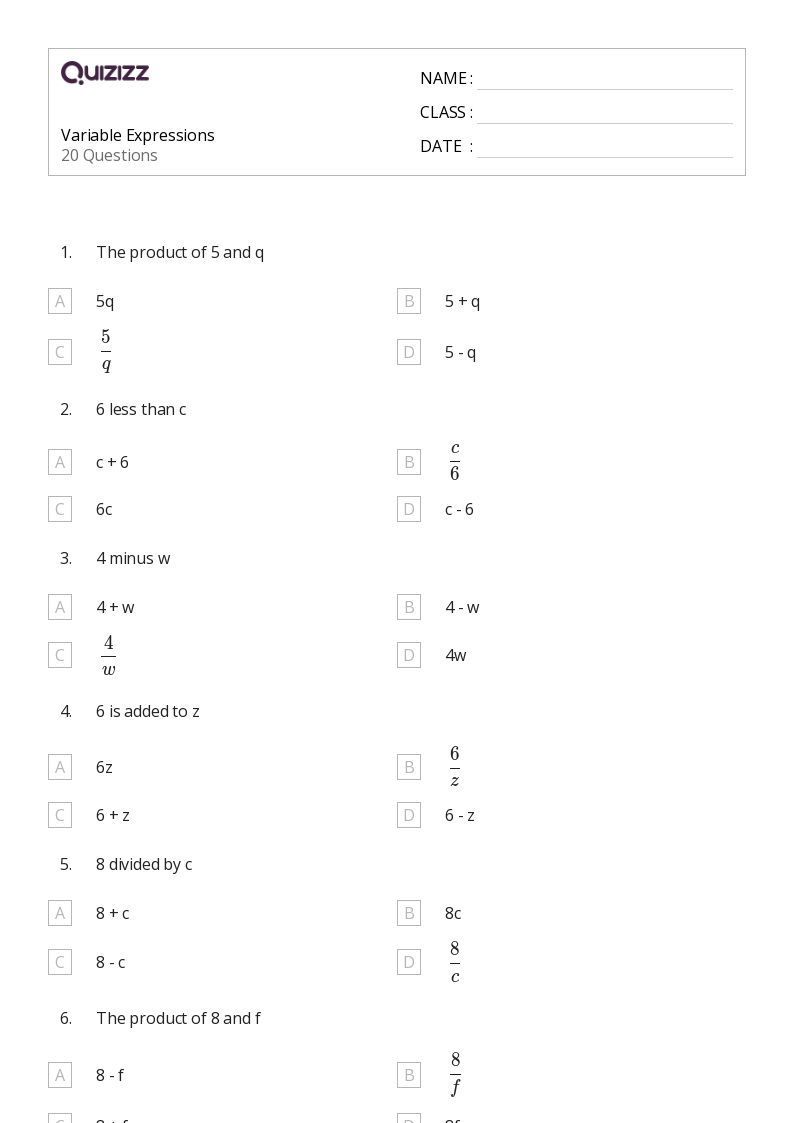Tick option A 6z for question 4
794x1123 pixels.
(x=60, y=768)
